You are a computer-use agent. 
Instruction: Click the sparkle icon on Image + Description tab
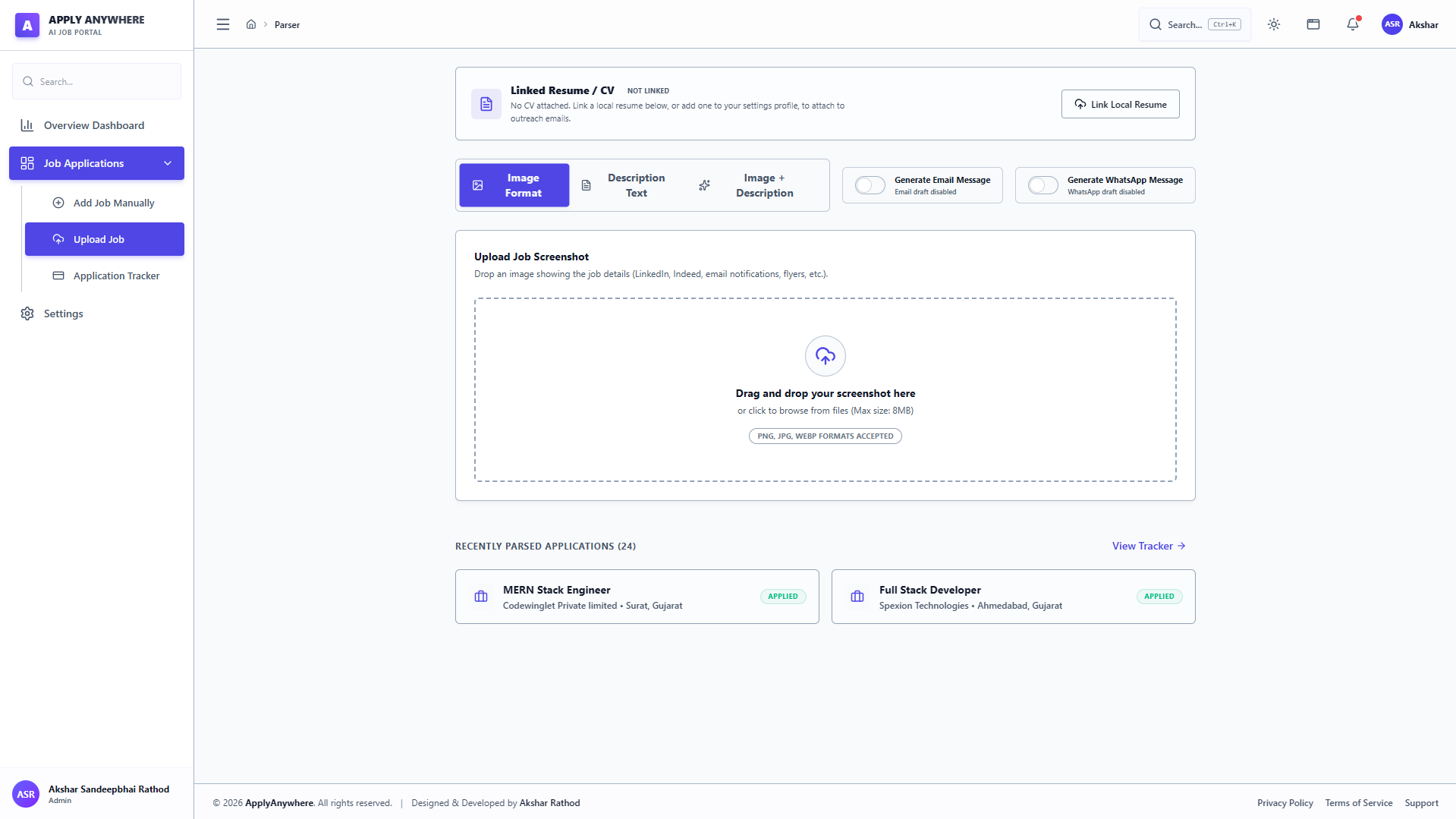(x=705, y=185)
